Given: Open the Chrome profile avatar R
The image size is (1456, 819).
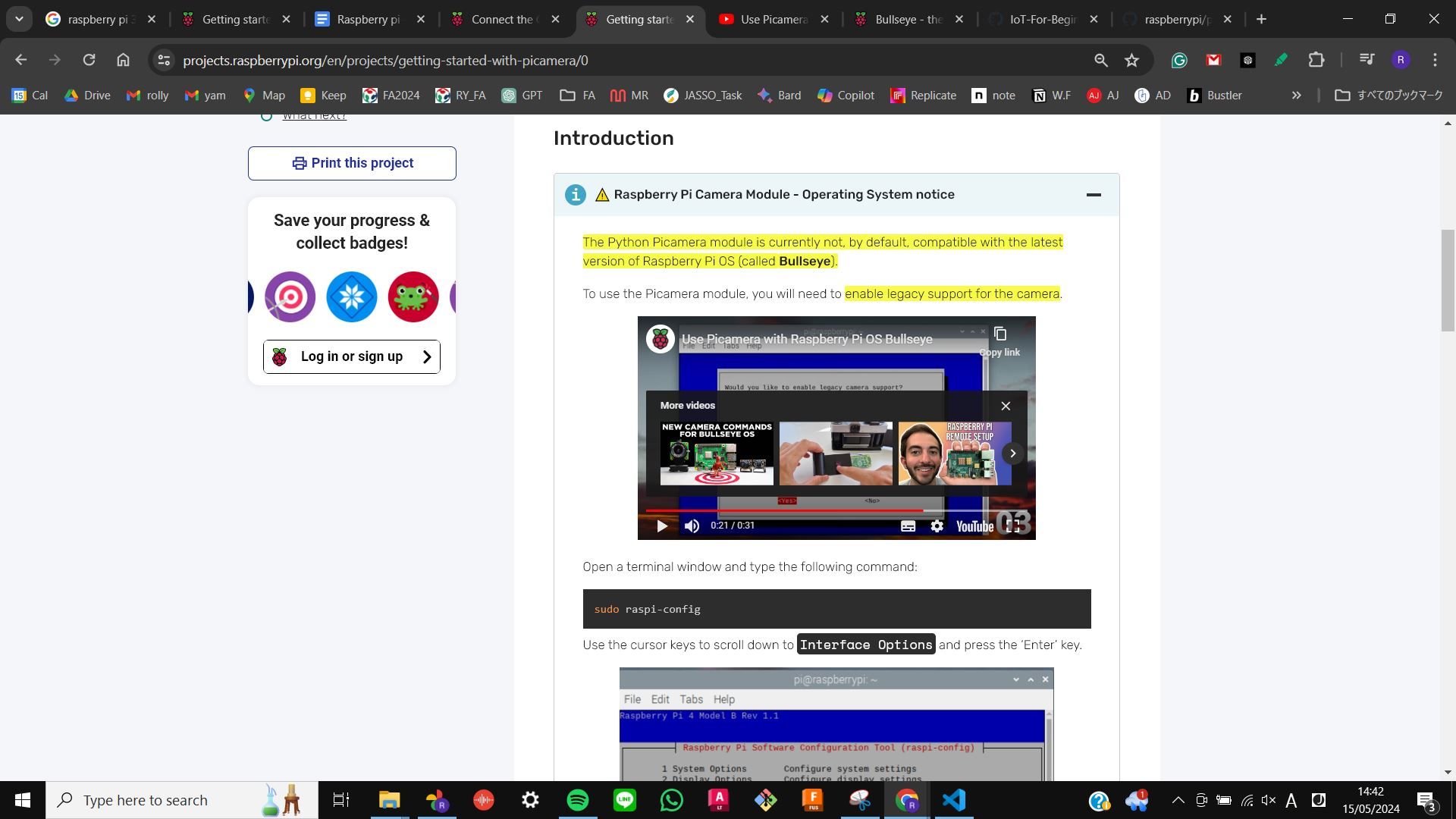Looking at the screenshot, I should (1401, 60).
